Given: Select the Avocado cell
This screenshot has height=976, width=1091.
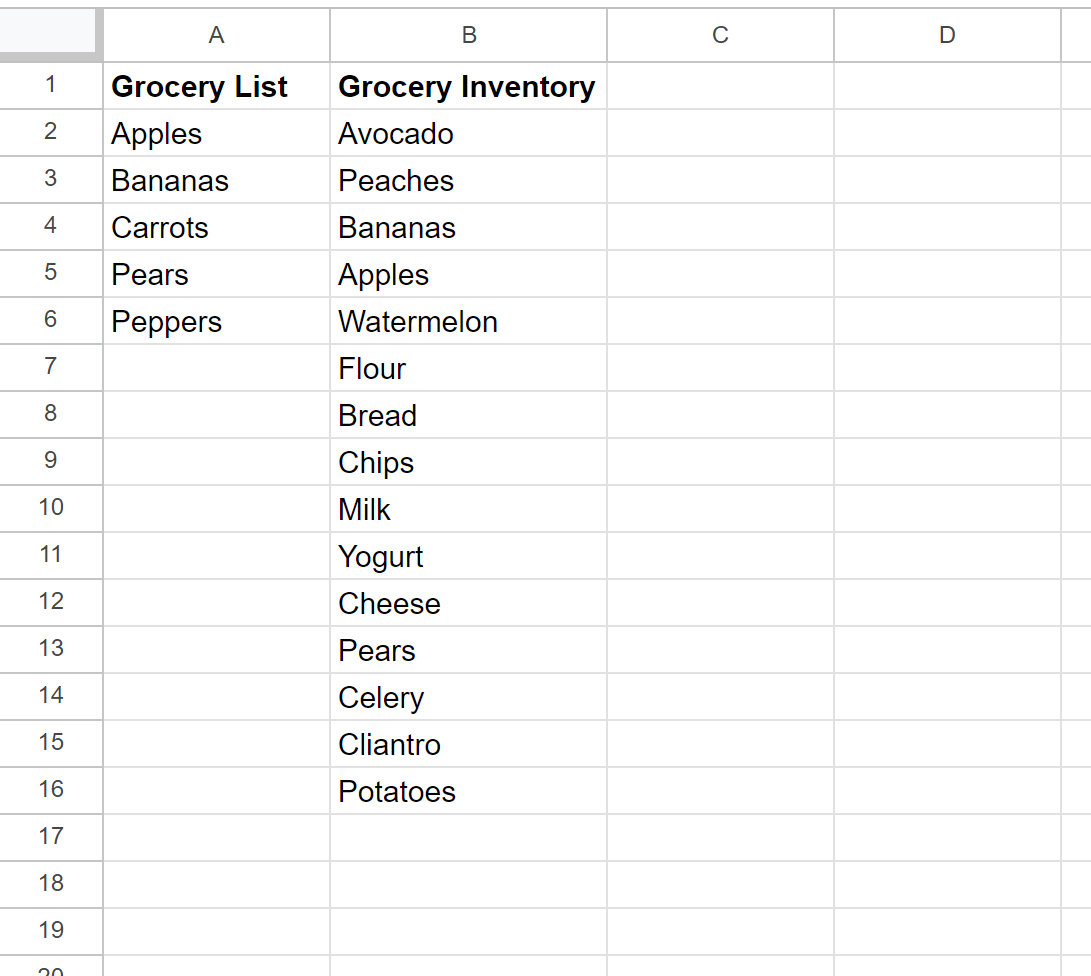Looking at the screenshot, I should click(468, 134).
